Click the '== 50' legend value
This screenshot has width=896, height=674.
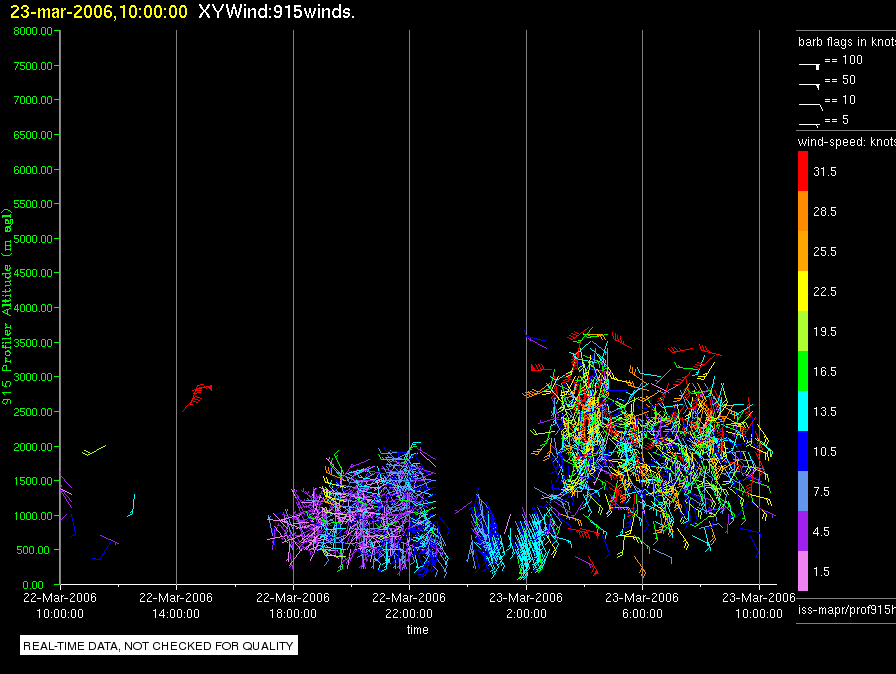coord(840,80)
